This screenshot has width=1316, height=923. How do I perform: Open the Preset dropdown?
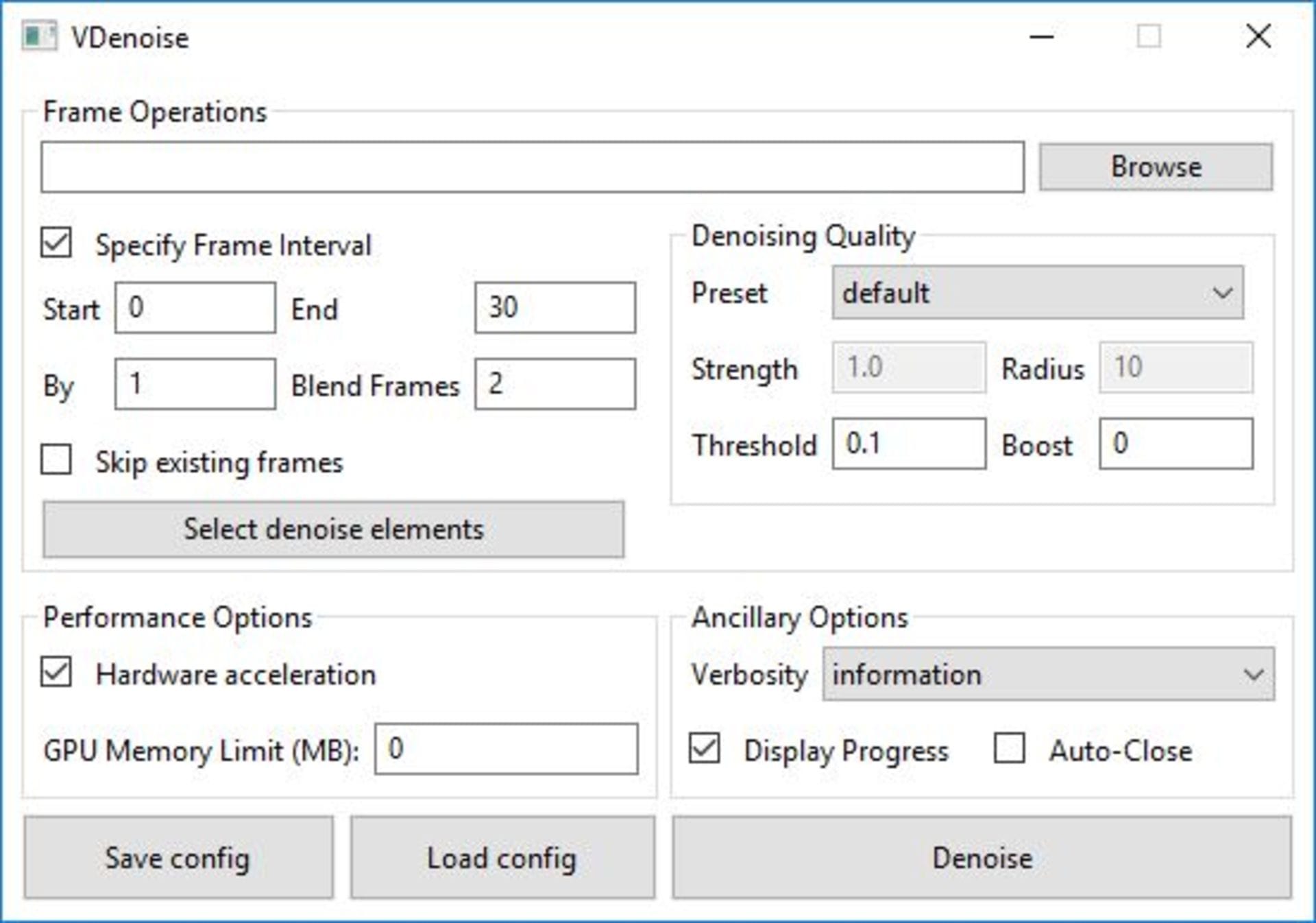click(x=1038, y=293)
